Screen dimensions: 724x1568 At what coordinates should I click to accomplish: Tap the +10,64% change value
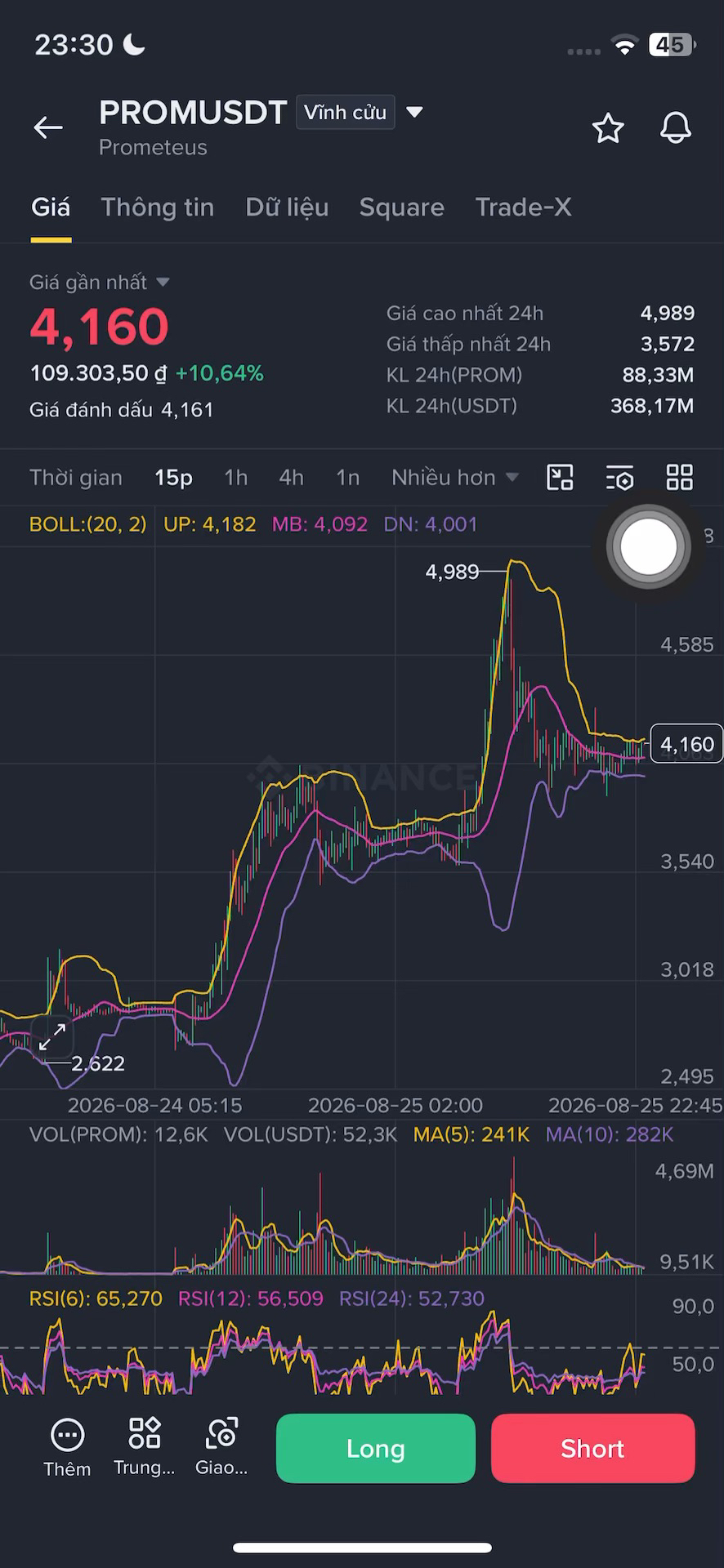point(220,374)
